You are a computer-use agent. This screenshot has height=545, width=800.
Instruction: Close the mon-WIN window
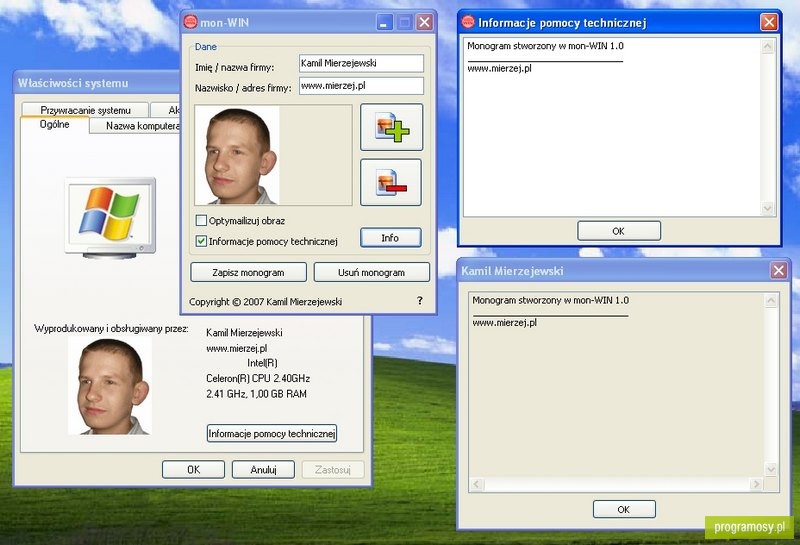(424, 22)
